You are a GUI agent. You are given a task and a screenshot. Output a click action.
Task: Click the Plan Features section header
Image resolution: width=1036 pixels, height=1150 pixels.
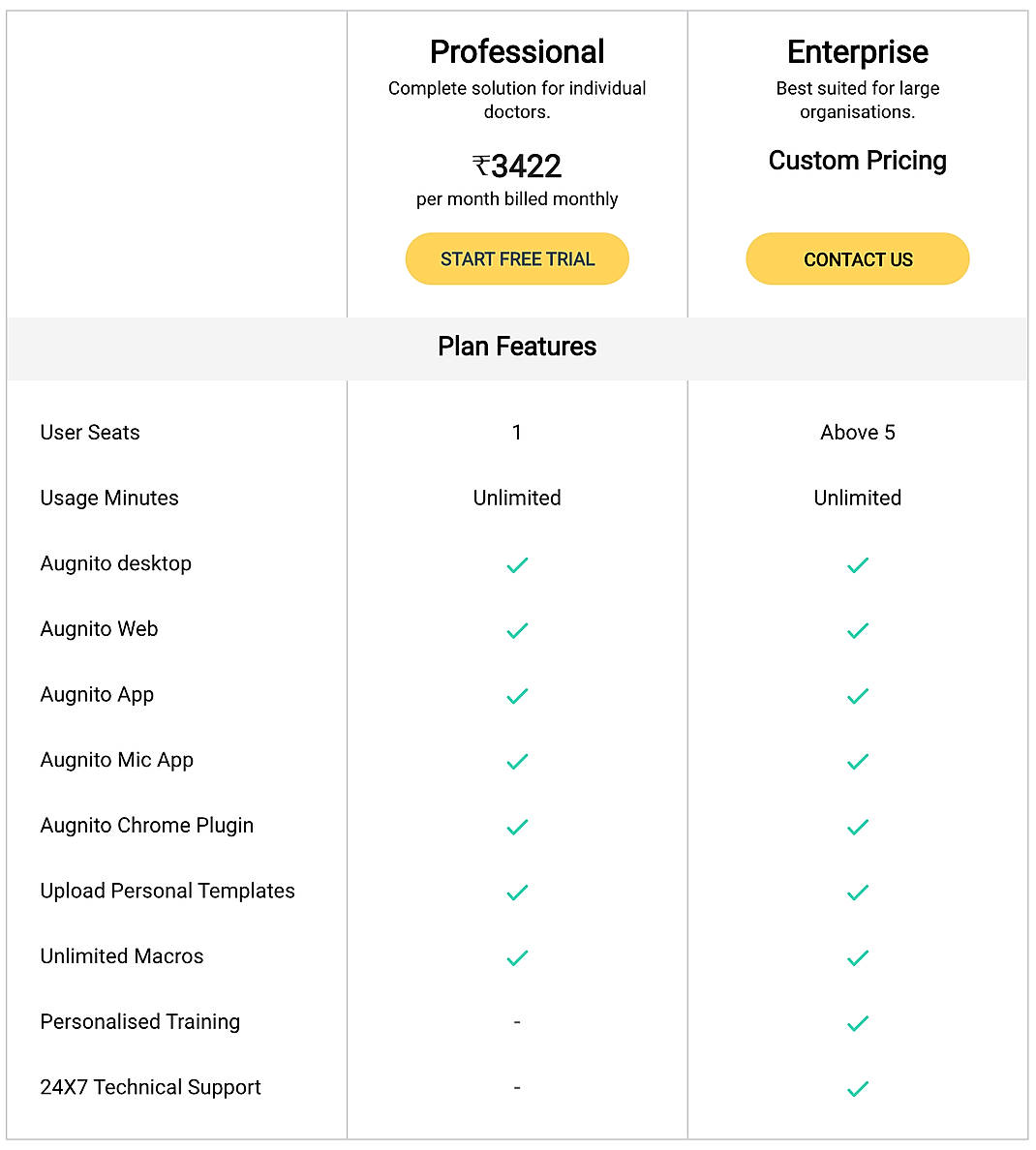tap(516, 347)
